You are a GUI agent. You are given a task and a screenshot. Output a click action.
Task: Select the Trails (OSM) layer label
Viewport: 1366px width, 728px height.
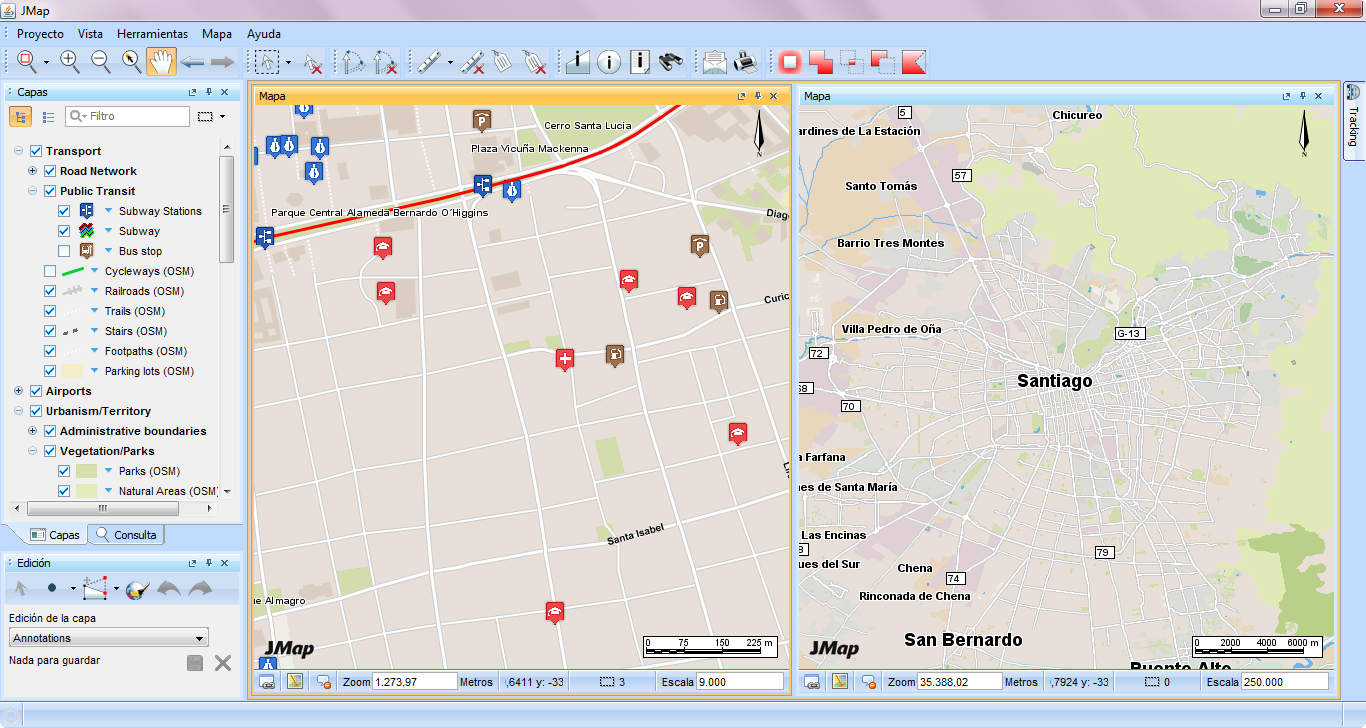(x=135, y=311)
